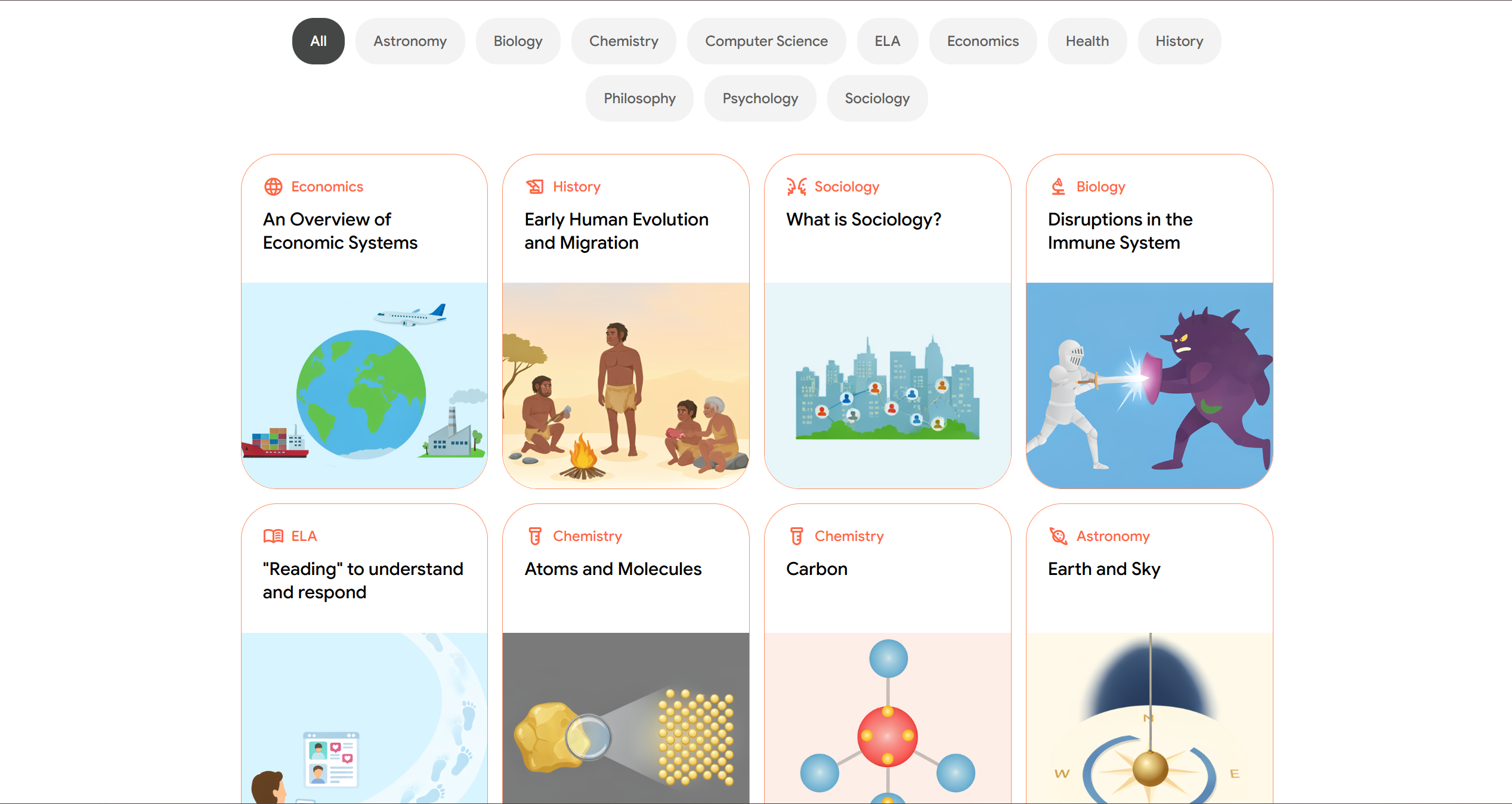The width and height of the screenshot is (1512, 804).
Task: Click the globe and airplane illustration
Action: tap(364, 385)
